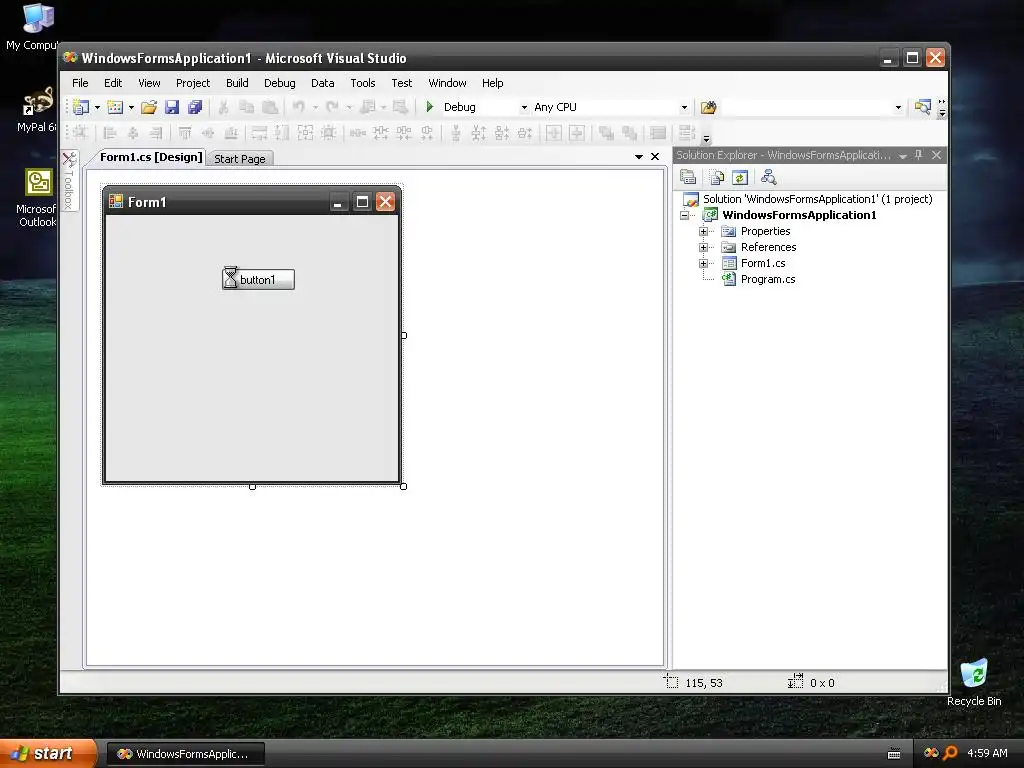Viewport: 1024px width, 768px height.
Task: Click the Save All icon
Action: point(195,107)
